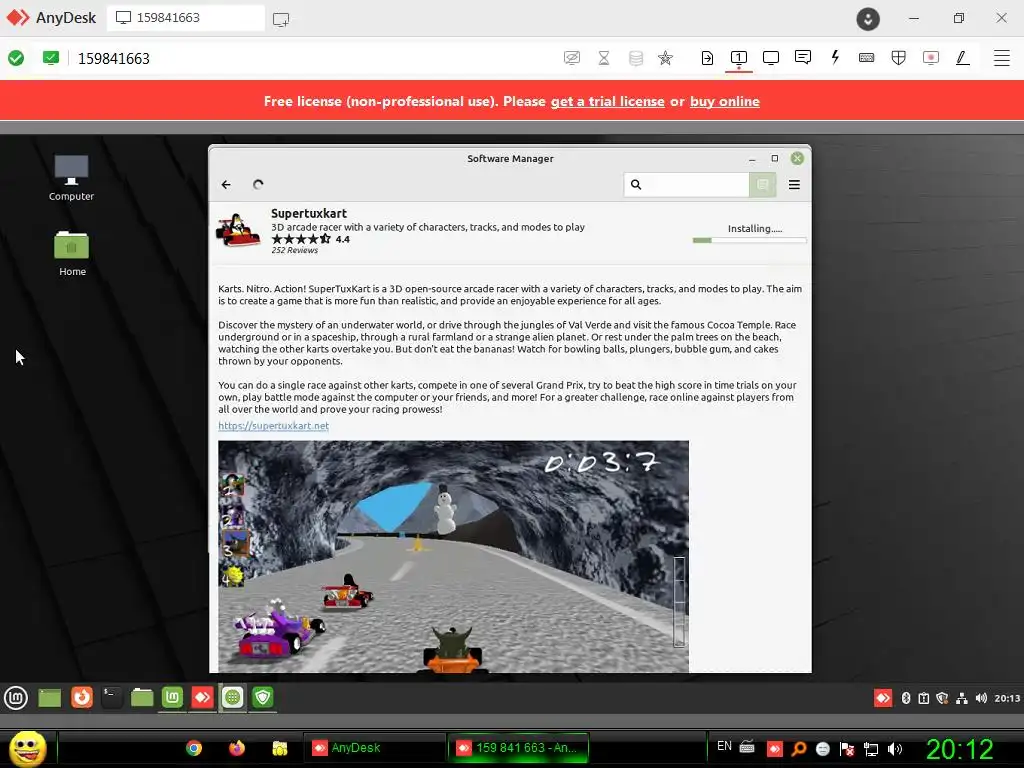Open host tray volume speaker icon
The image size is (1024, 768).
click(895, 748)
